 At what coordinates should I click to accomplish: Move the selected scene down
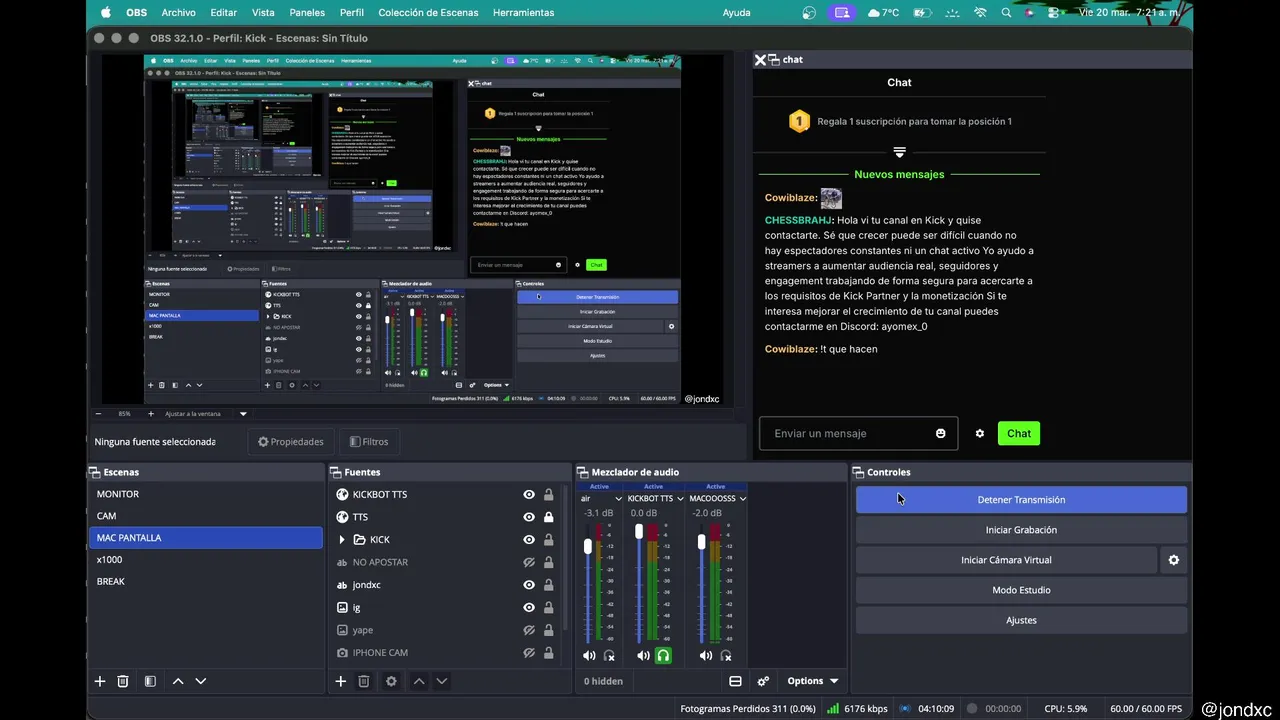(201, 681)
